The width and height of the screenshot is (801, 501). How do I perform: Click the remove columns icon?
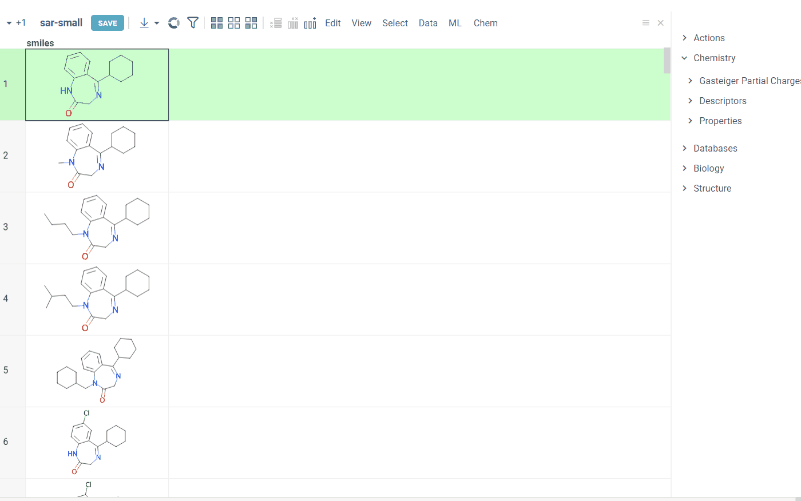[293, 23]
